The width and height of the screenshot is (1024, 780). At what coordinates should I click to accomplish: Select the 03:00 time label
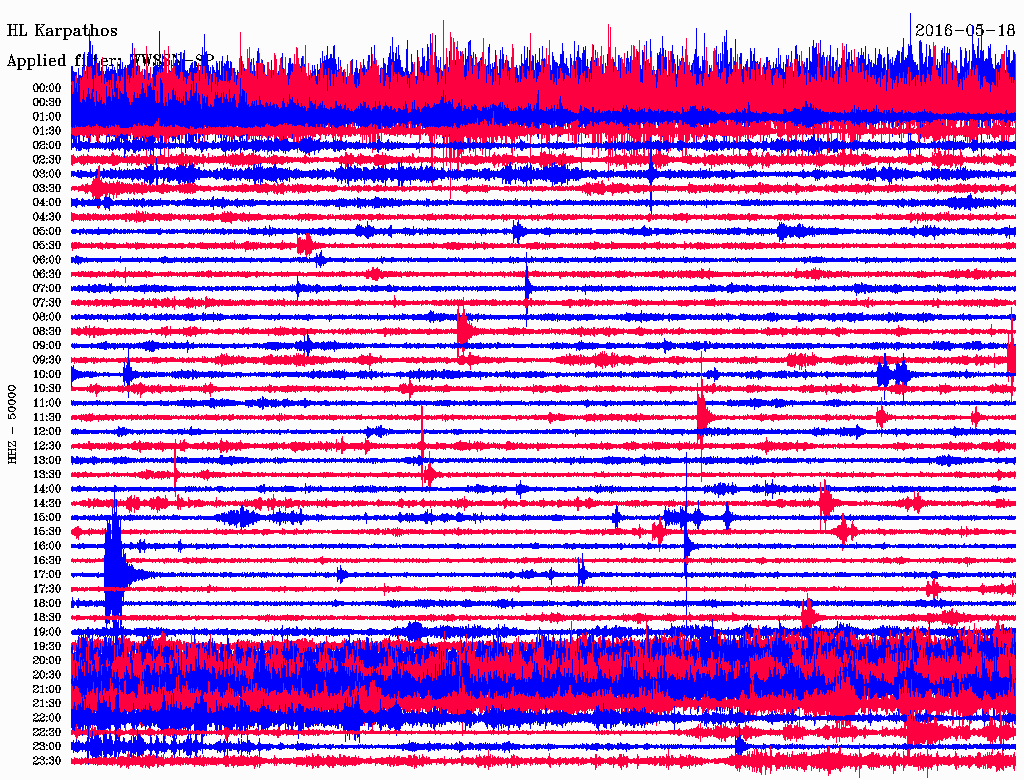[x=46, y=174]
